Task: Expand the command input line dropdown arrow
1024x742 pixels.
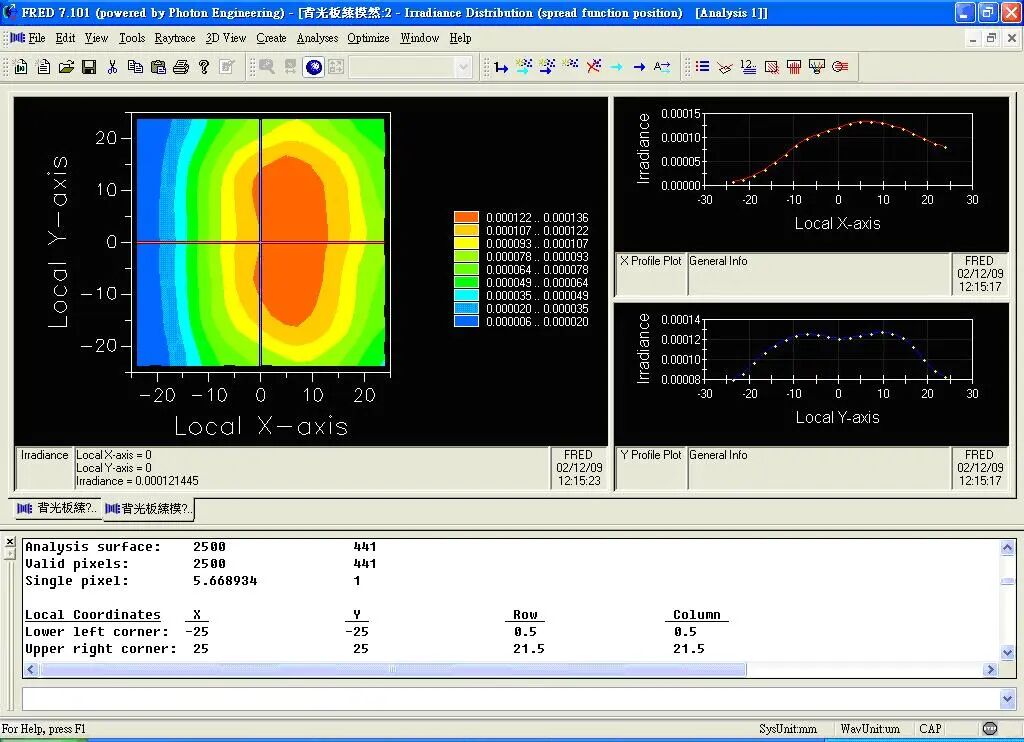Action: tap(1007, 699)
